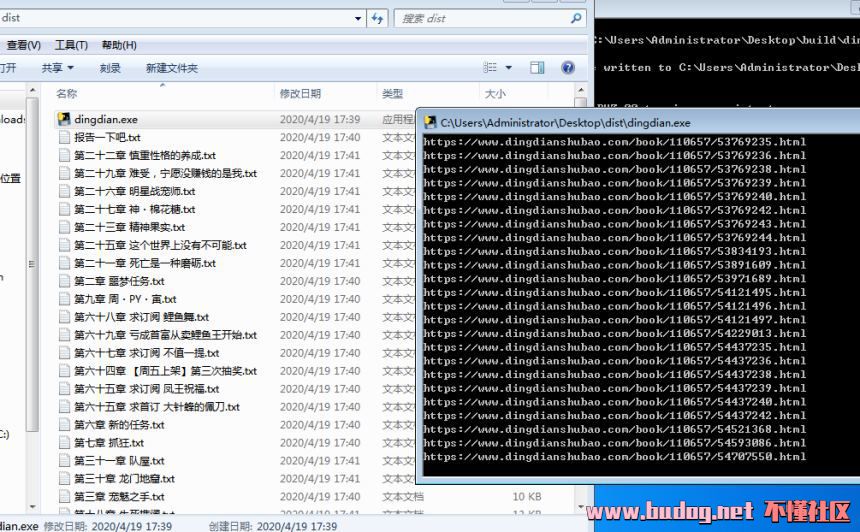Click the 10 KB size cell
This screenshot has height=532, width=860.
[x=527, y=497]
